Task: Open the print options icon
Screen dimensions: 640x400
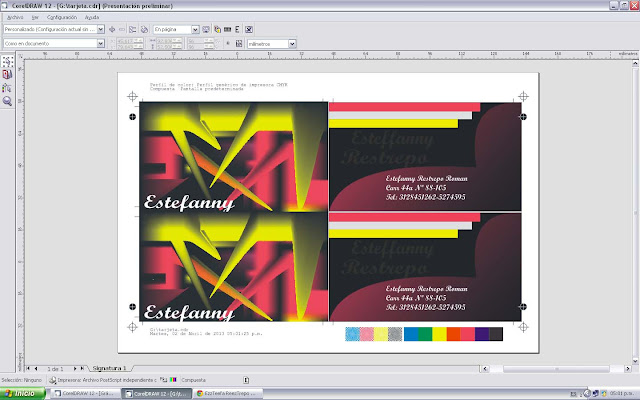Action: [x=133, y=29]
